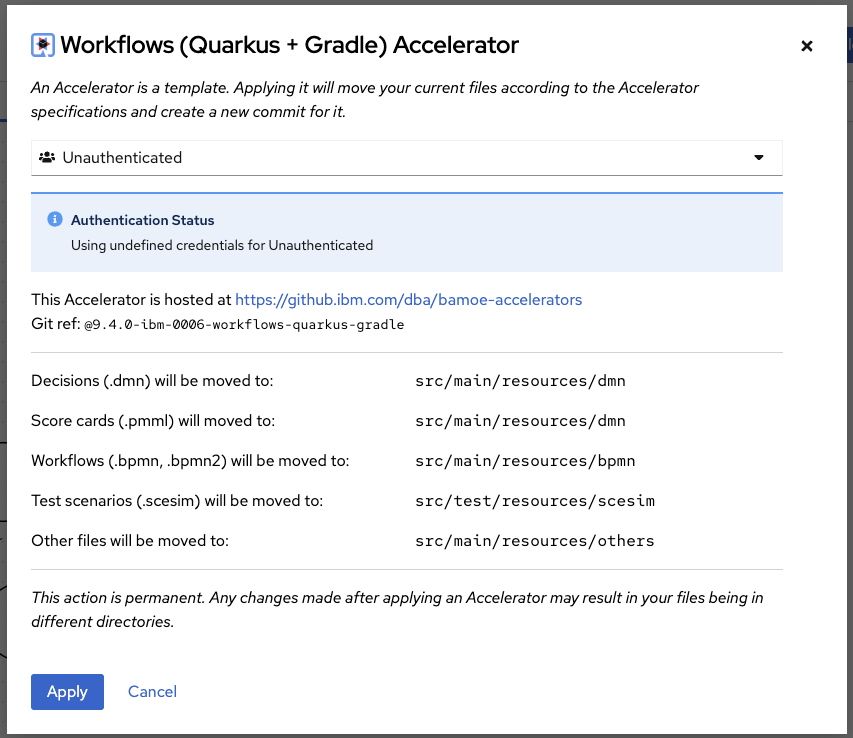The image size is (853, 738).
Task: Click 'Decisions (.dmn) will be moved to:' label
Action: [152, 381]
